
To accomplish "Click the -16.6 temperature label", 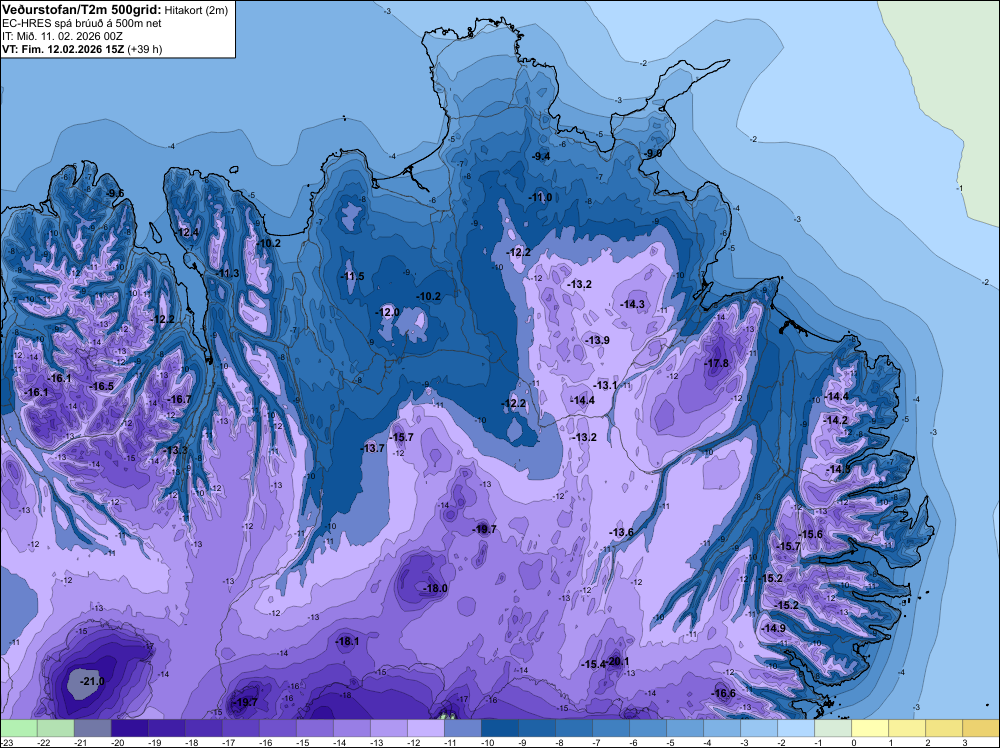I will (723, 694).
